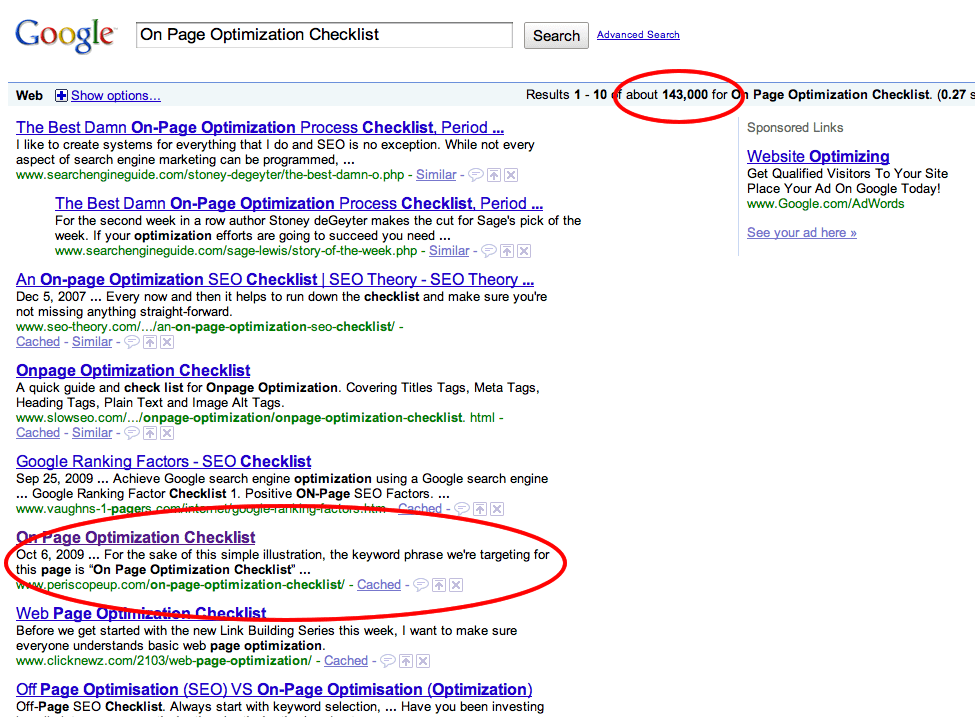
Task: Click the comment bubble icon for searchengineguide stoney-degeyter result
Action: (x=476, y=175)
